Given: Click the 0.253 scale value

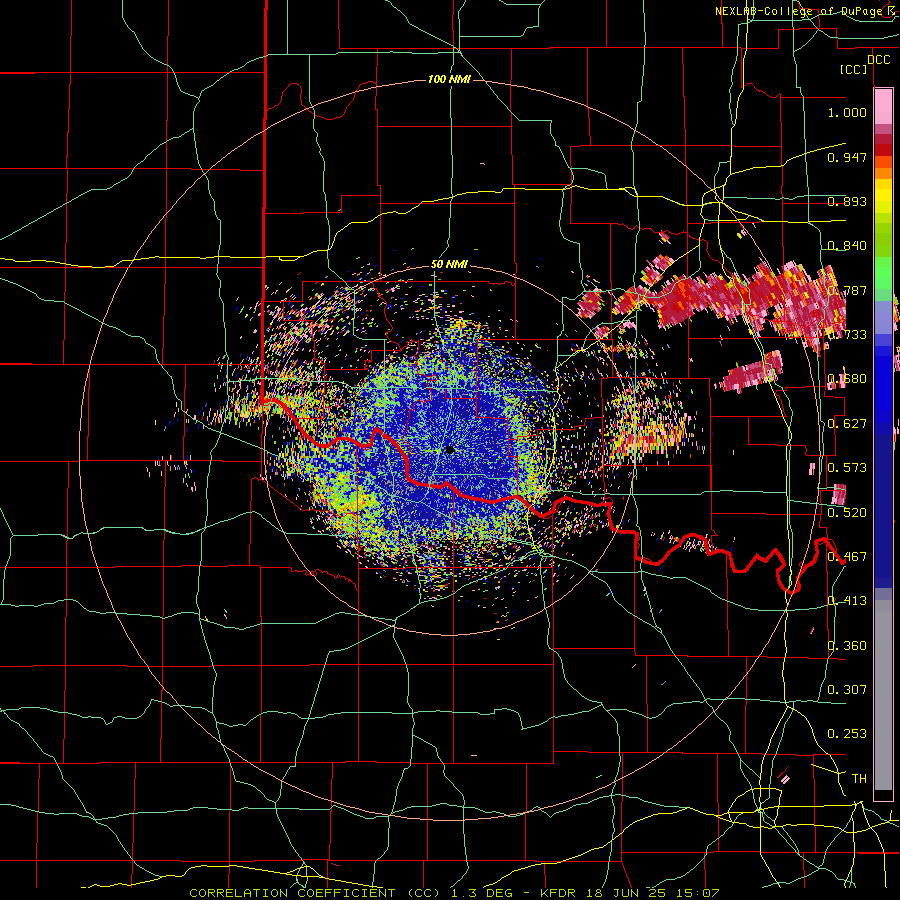Looking at the screenshot, I should tap(847, 734).
